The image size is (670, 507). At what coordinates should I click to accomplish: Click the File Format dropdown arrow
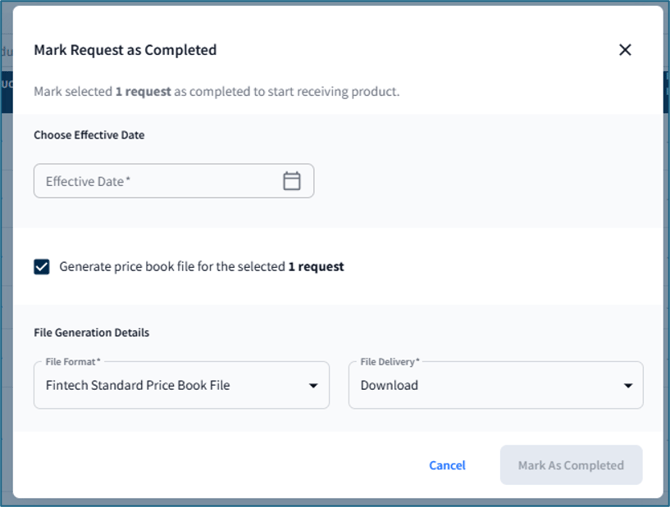click(313, 386)
